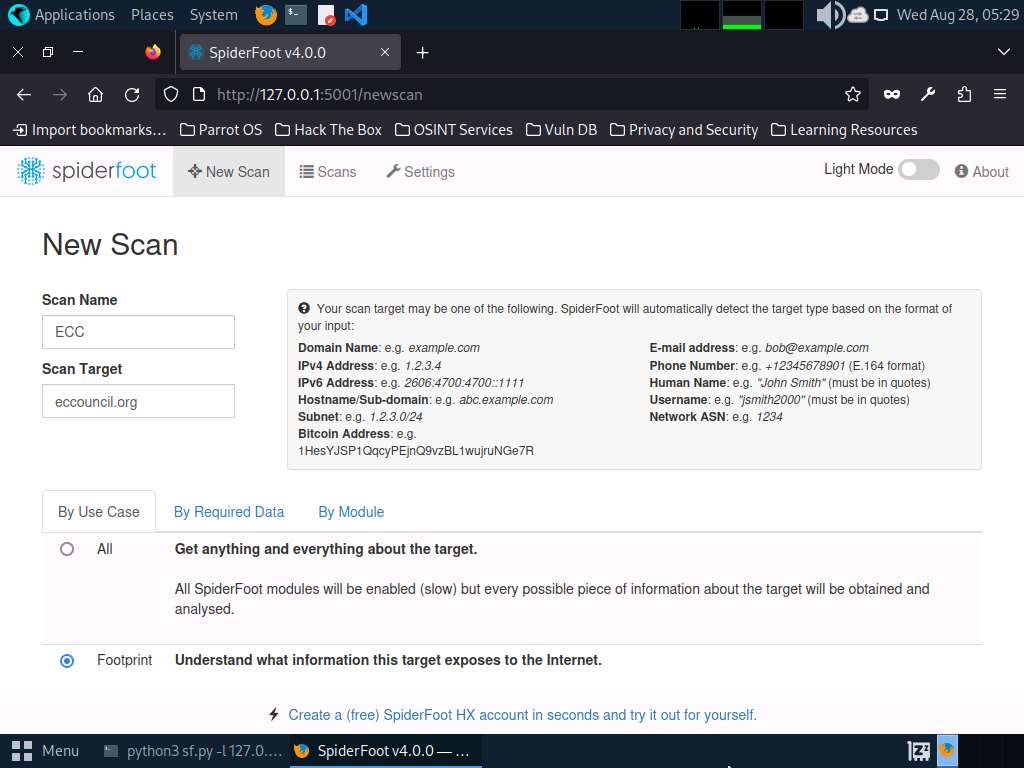Image resolution: width=1024 pixels, height=768 pixels.
Task: Bookmark this page with the star icon
Action: pyautogui.click(x=852, y=95)
